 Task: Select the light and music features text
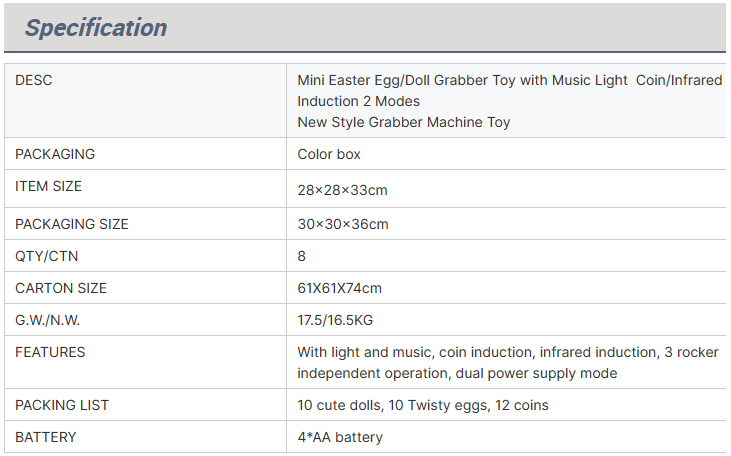click(x=508, y=363)
